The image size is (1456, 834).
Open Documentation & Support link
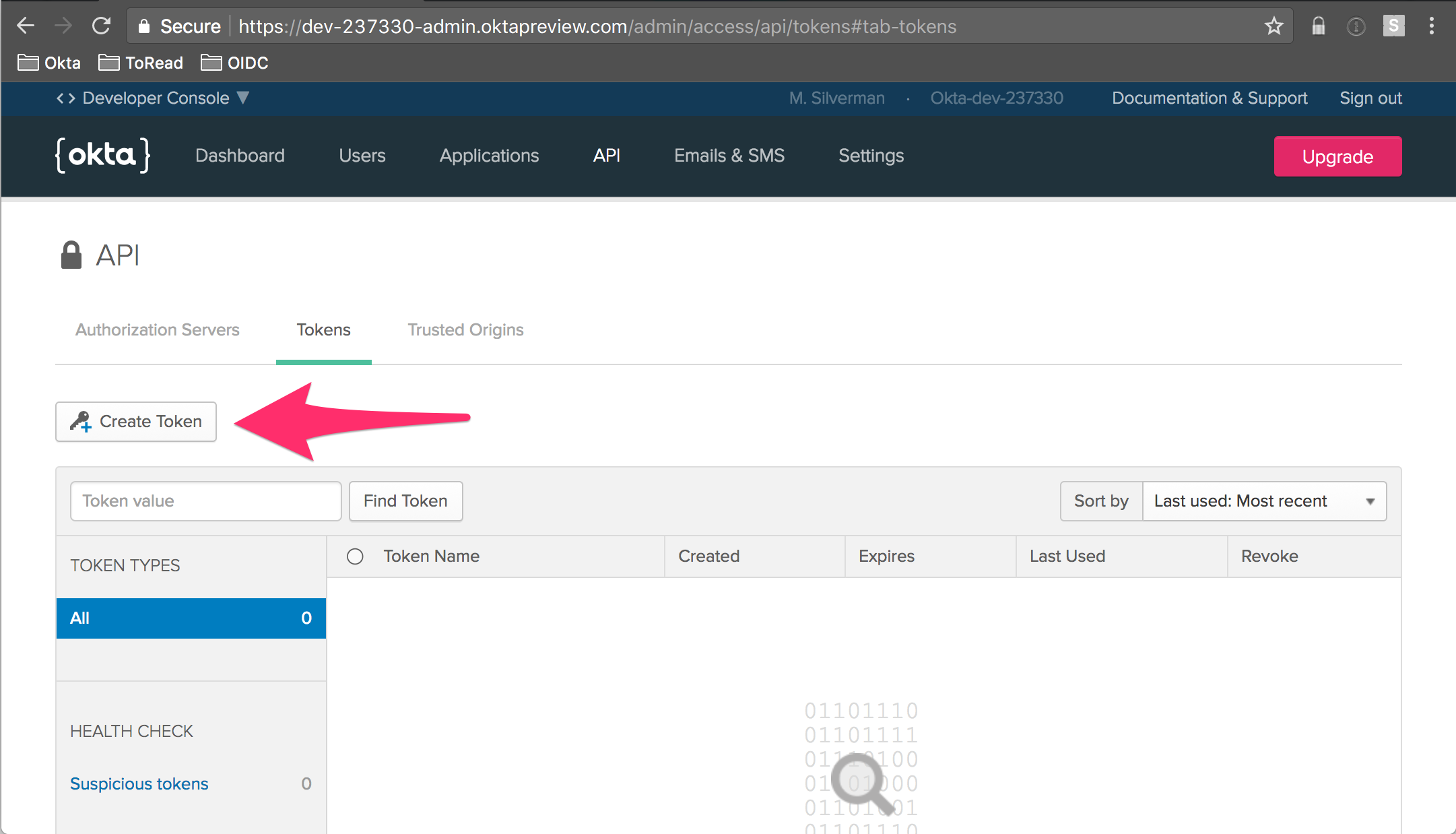coord(1210,98)
